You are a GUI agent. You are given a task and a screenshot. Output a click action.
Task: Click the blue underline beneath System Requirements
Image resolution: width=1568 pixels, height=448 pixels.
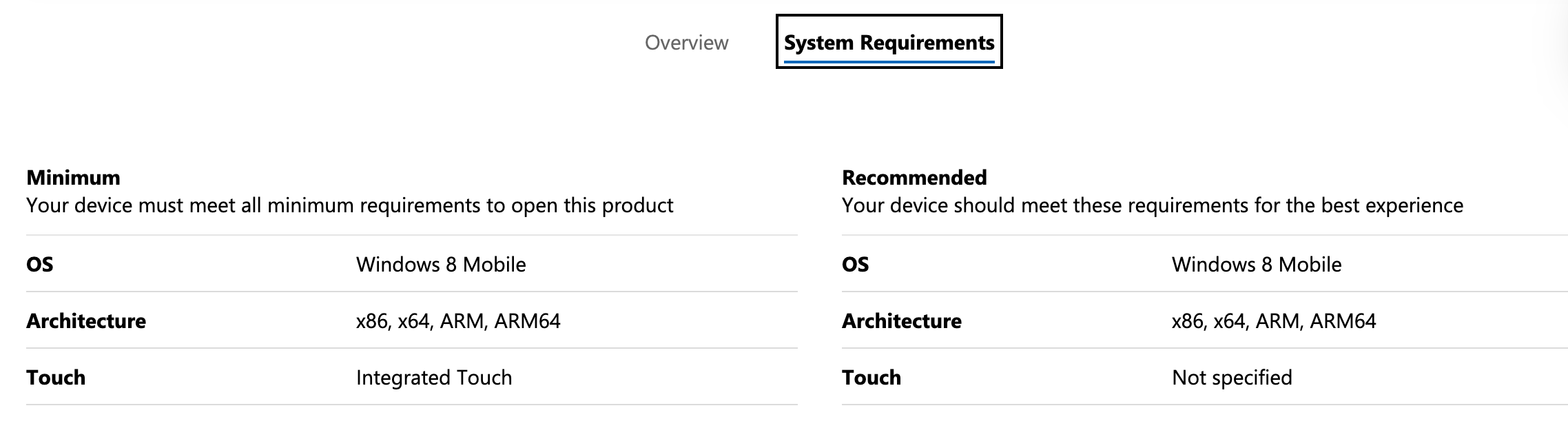(889, 62)
